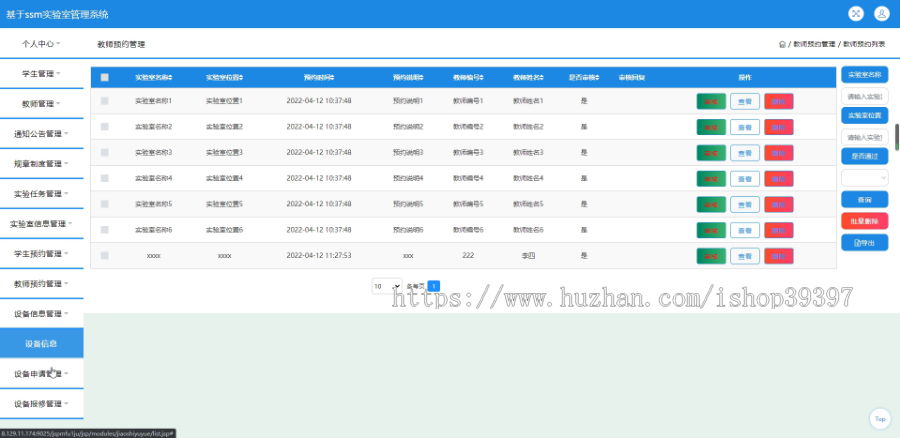Sort by the 实验室名称 column arrows

pos(170,77)
